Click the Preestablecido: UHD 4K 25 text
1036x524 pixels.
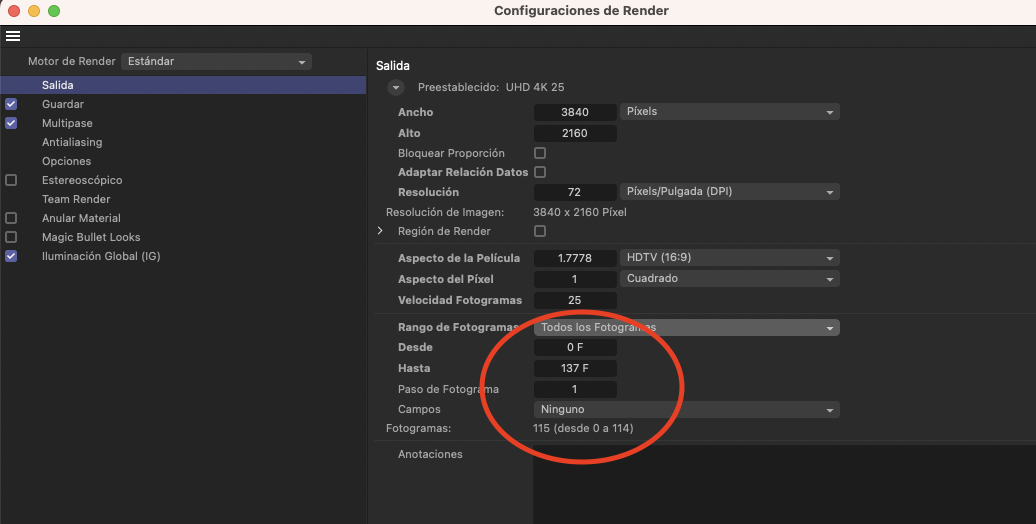point(491,87)
